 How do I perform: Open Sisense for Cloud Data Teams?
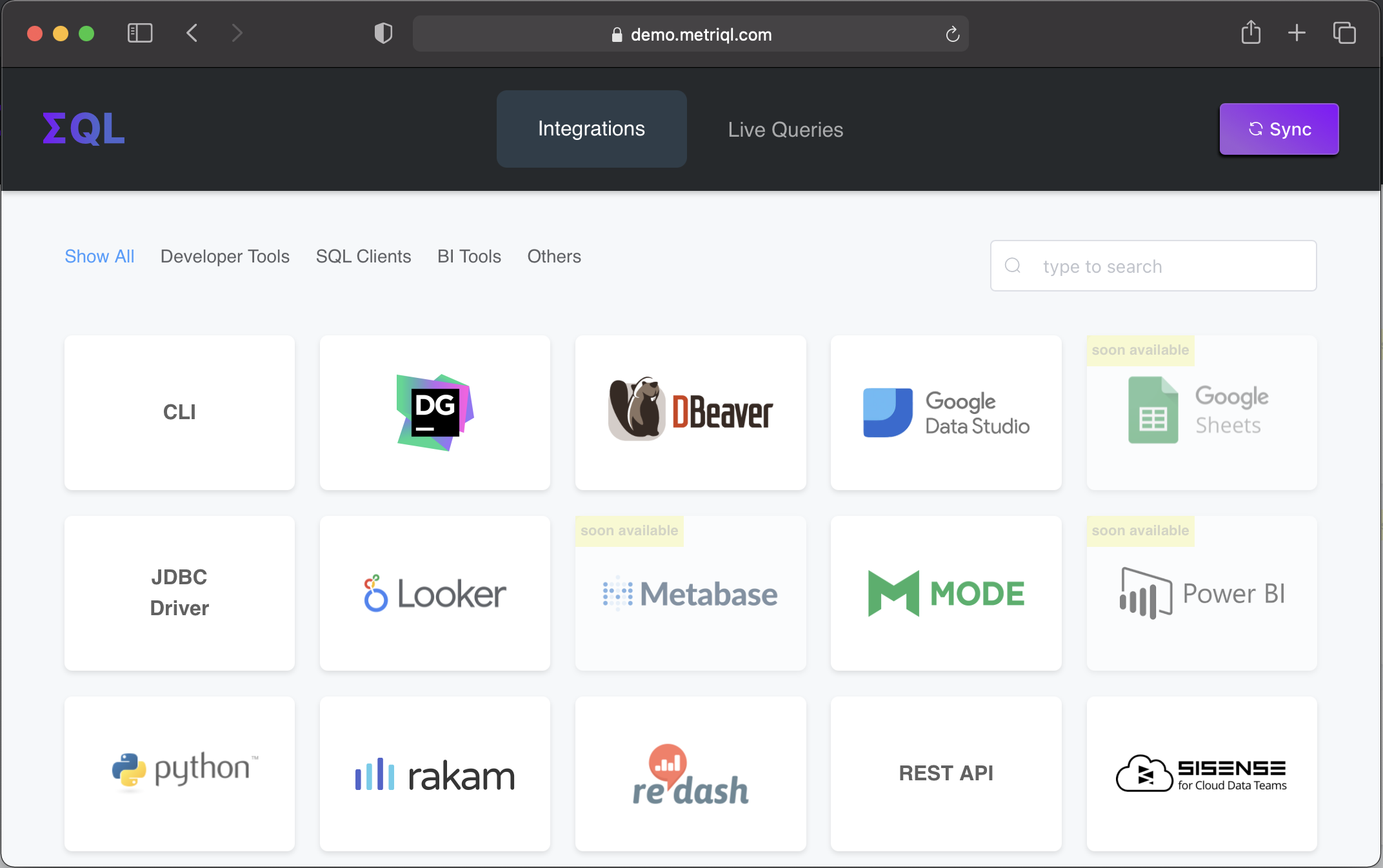click(1201, 773)
